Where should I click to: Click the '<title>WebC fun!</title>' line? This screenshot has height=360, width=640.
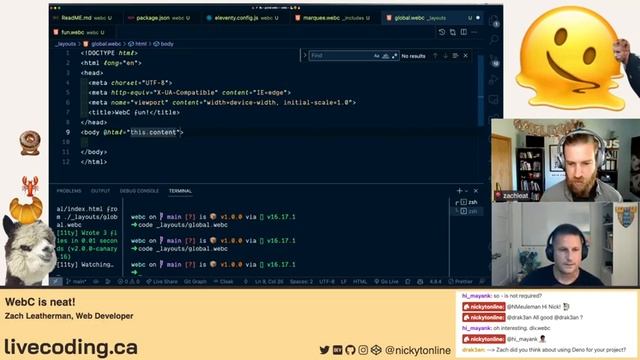[x=134, y=112]
